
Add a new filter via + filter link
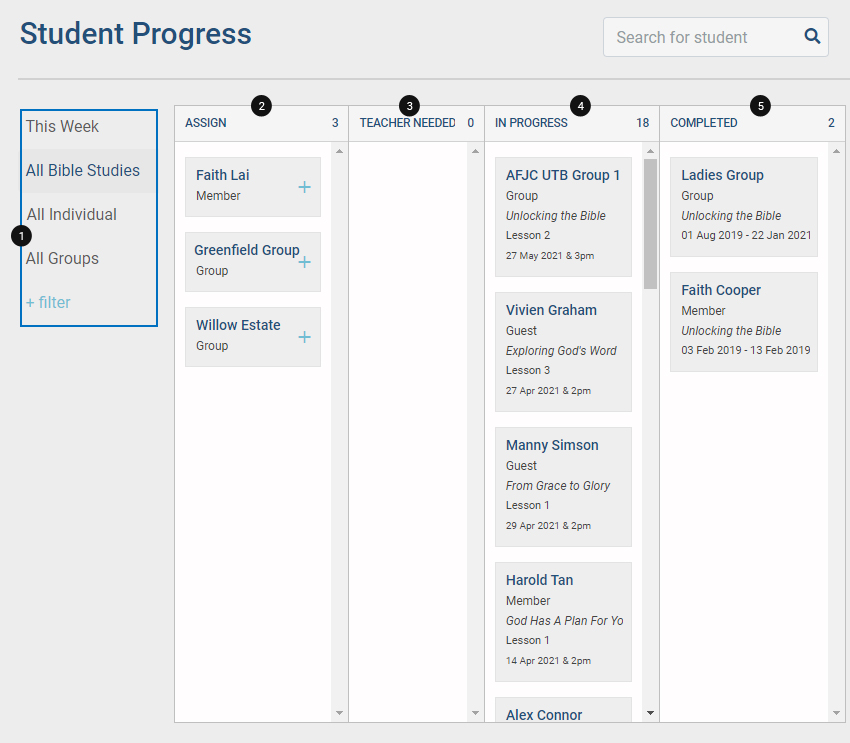pos(48,302)
